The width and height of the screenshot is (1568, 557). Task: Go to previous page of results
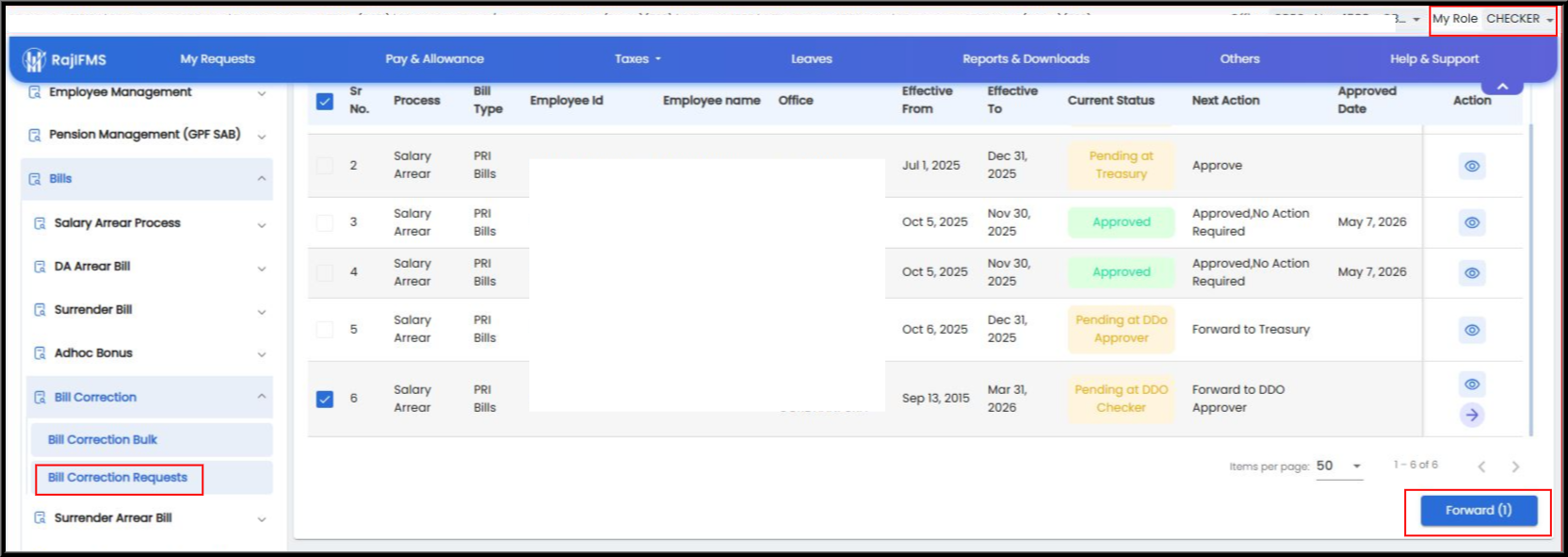1481,467
